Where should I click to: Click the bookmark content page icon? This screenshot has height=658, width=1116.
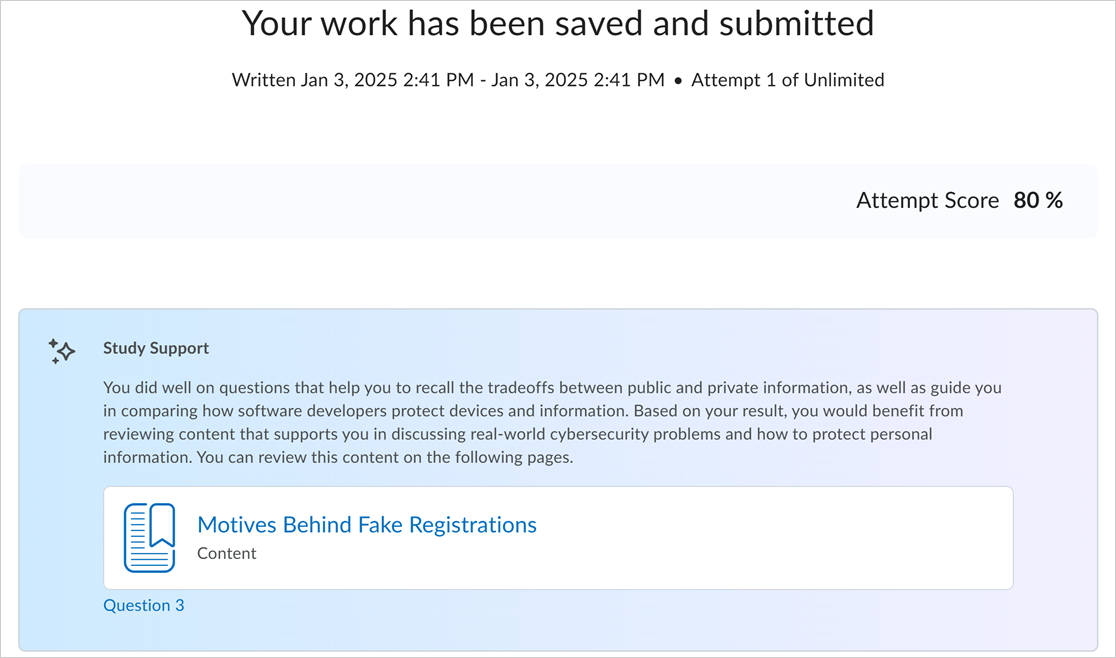[x=149, y=538]
